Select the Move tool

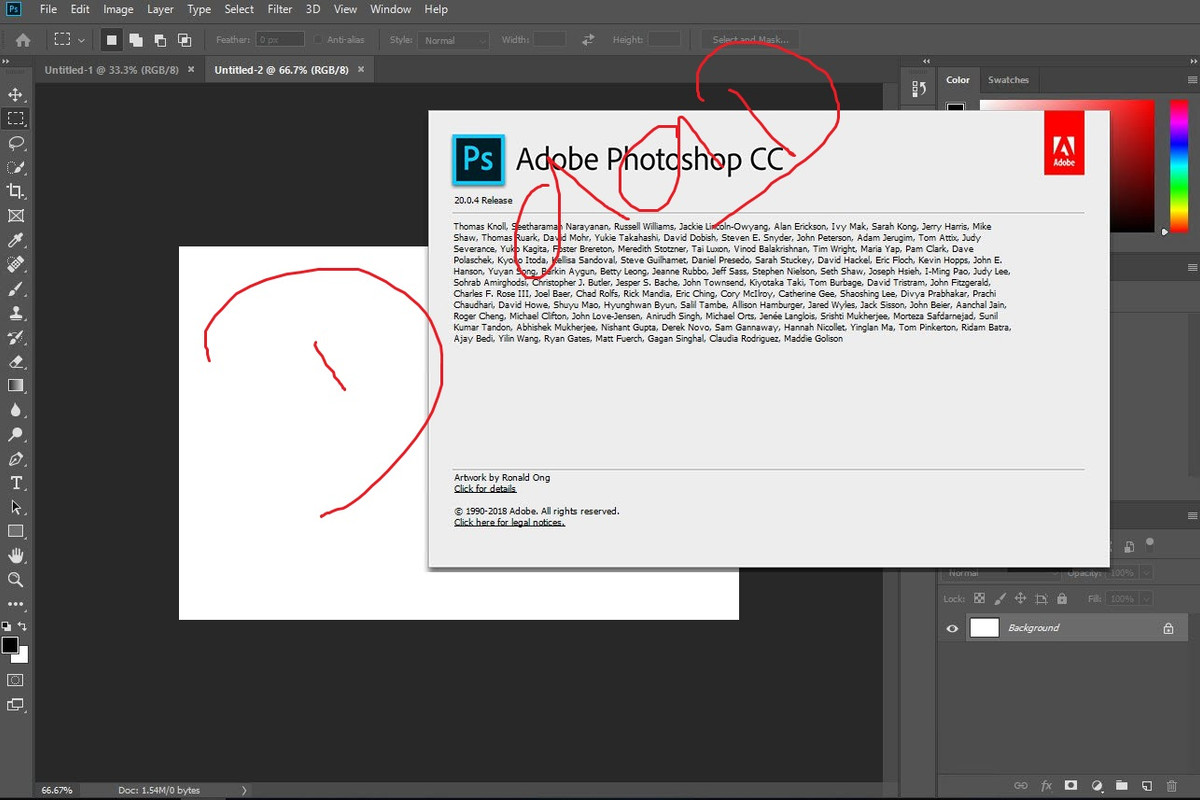click(16, 95)
